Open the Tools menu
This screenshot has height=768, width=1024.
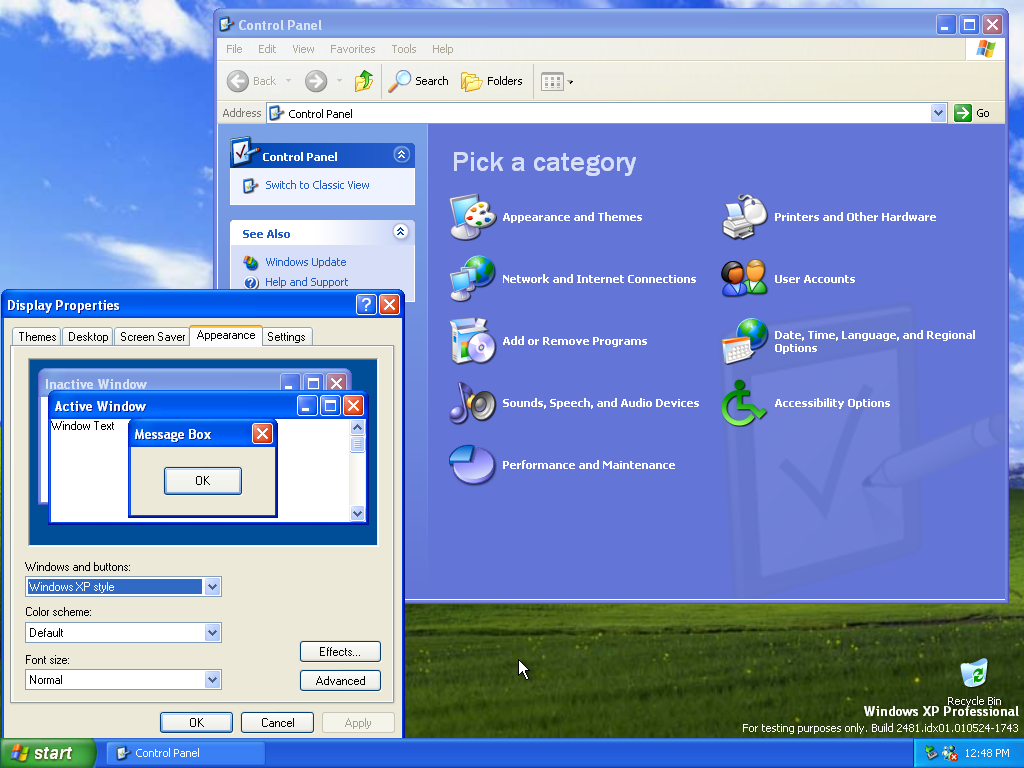pos(404,49)
